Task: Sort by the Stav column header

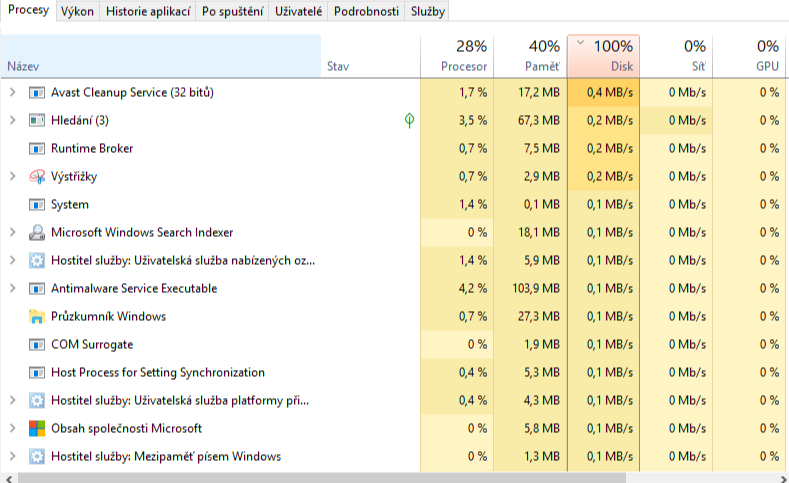Action: pos(370,56)
